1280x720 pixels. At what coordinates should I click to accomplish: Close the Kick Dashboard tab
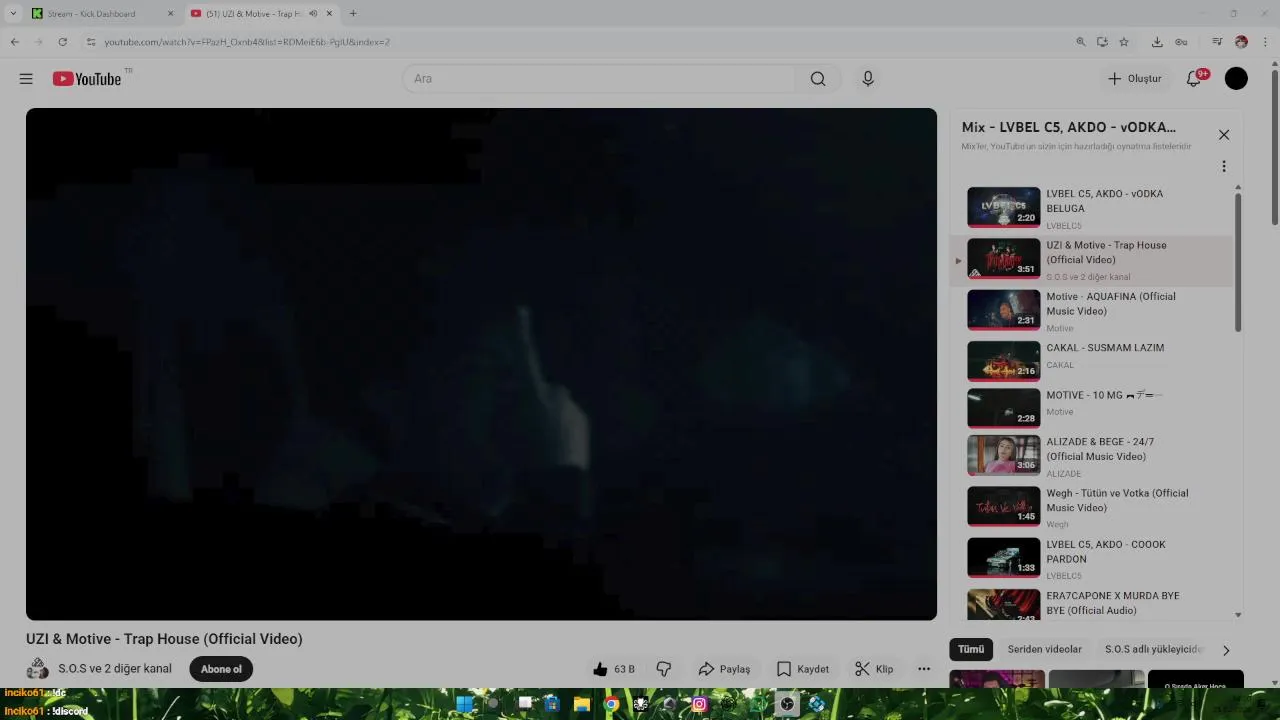169,14
